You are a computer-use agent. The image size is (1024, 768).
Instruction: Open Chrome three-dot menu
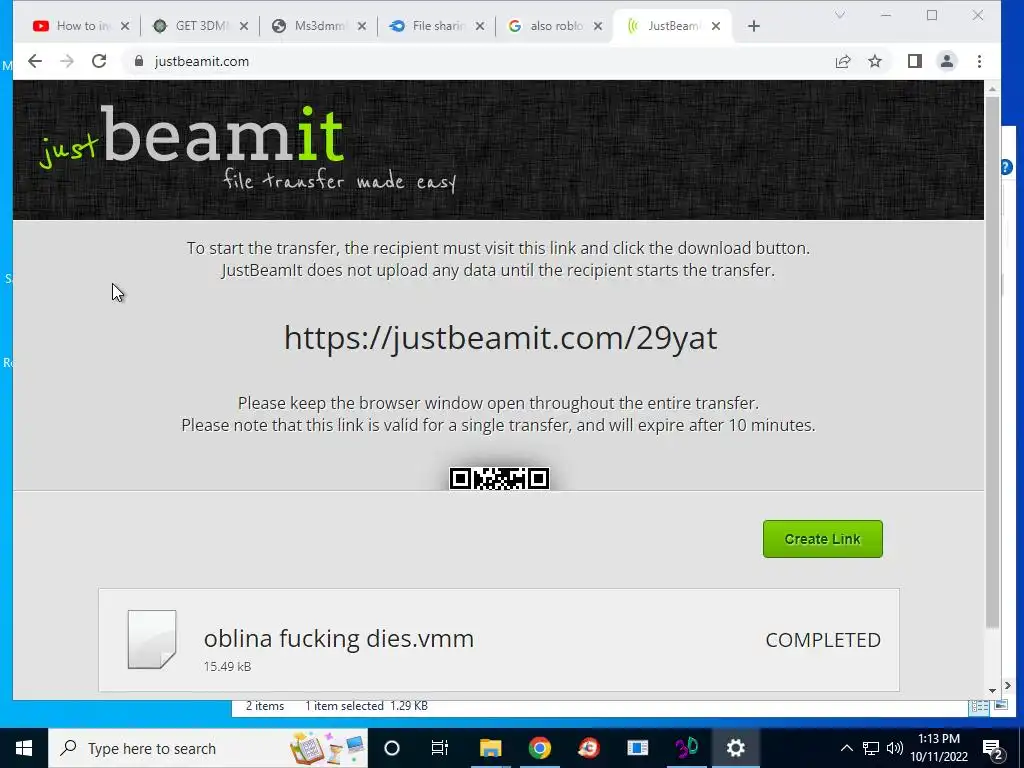979,61
